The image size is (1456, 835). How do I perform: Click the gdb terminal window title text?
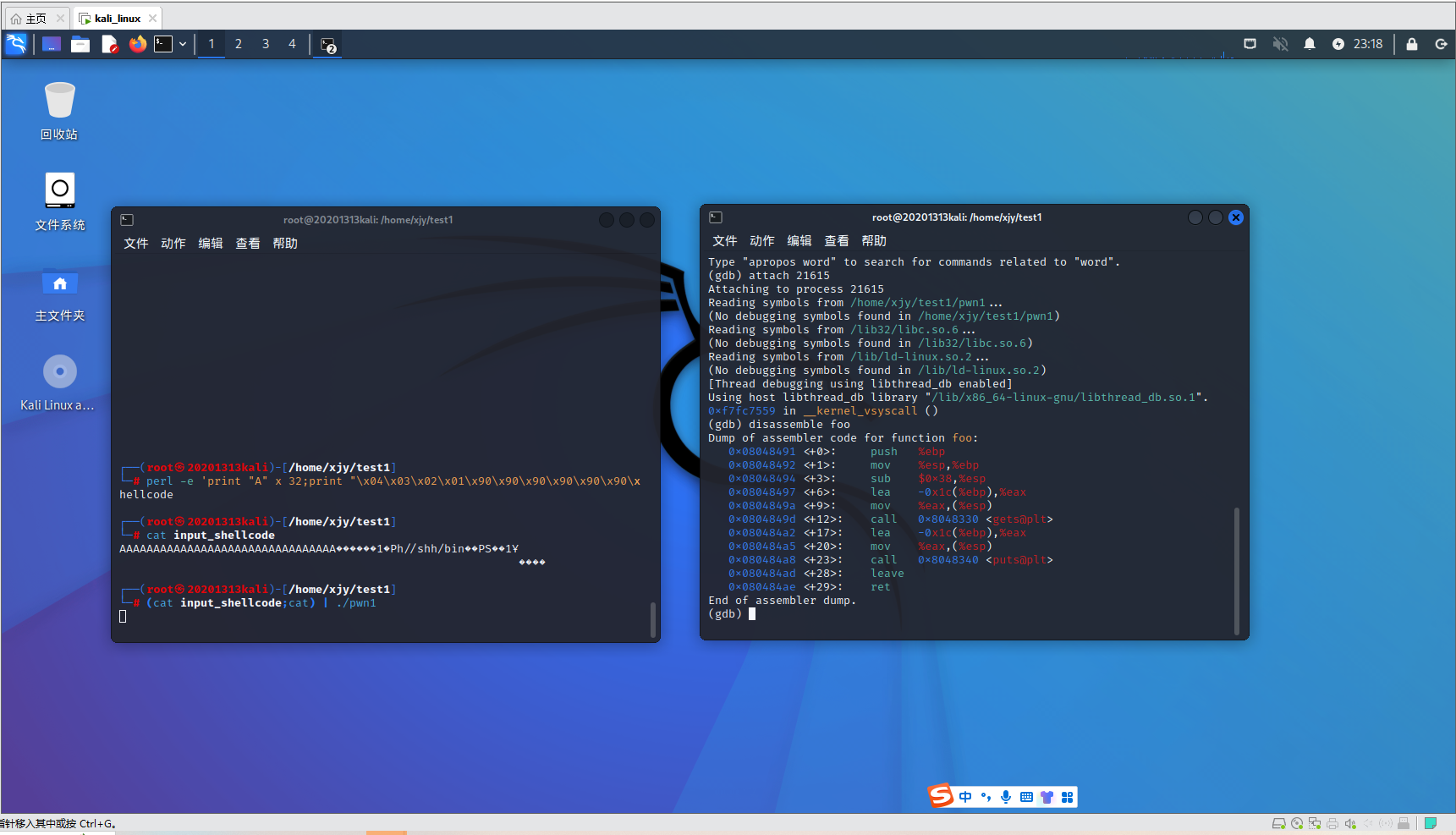click(x=957, y=217)
